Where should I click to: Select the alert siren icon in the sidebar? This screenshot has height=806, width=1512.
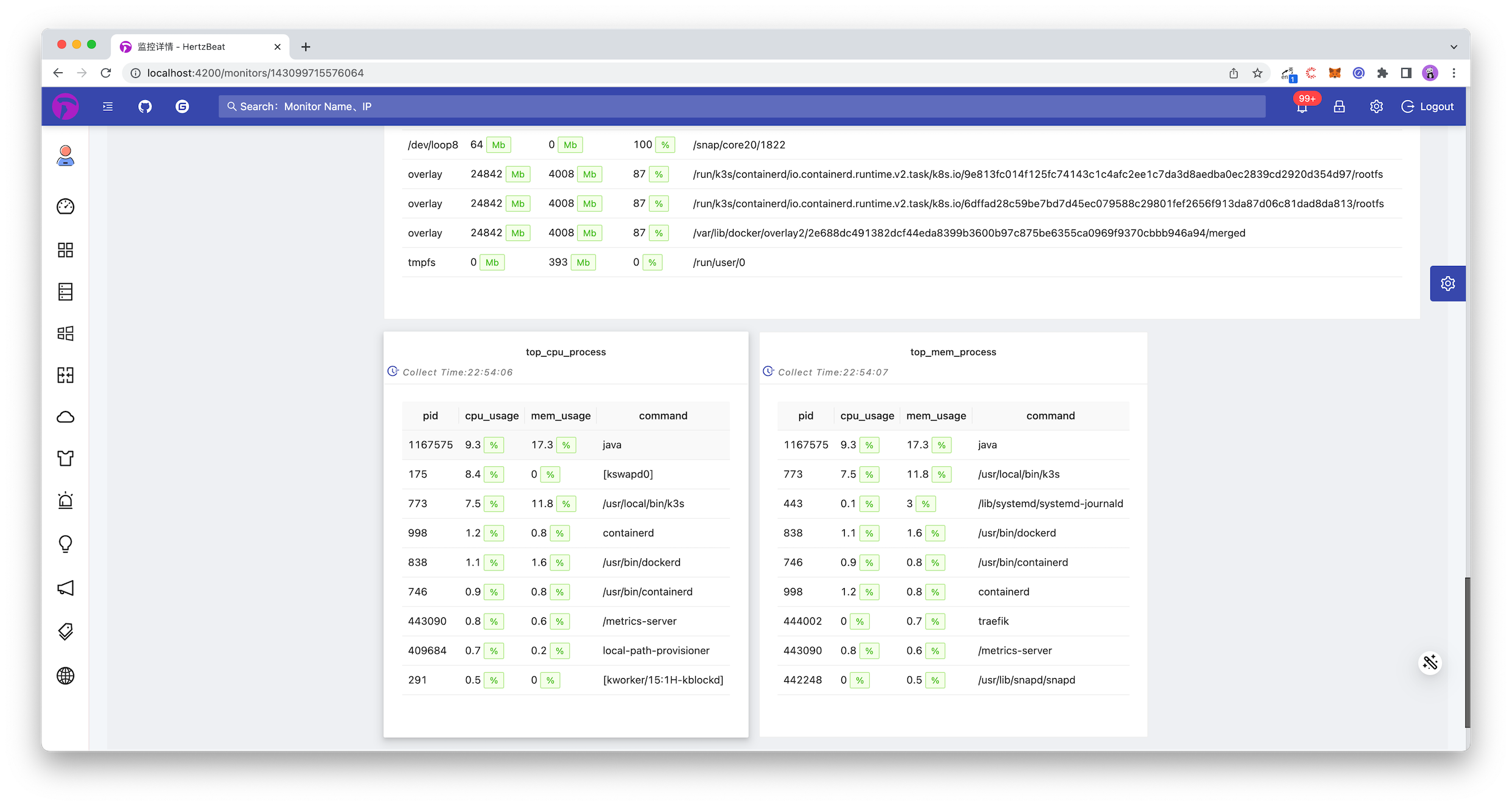[65, 500]
